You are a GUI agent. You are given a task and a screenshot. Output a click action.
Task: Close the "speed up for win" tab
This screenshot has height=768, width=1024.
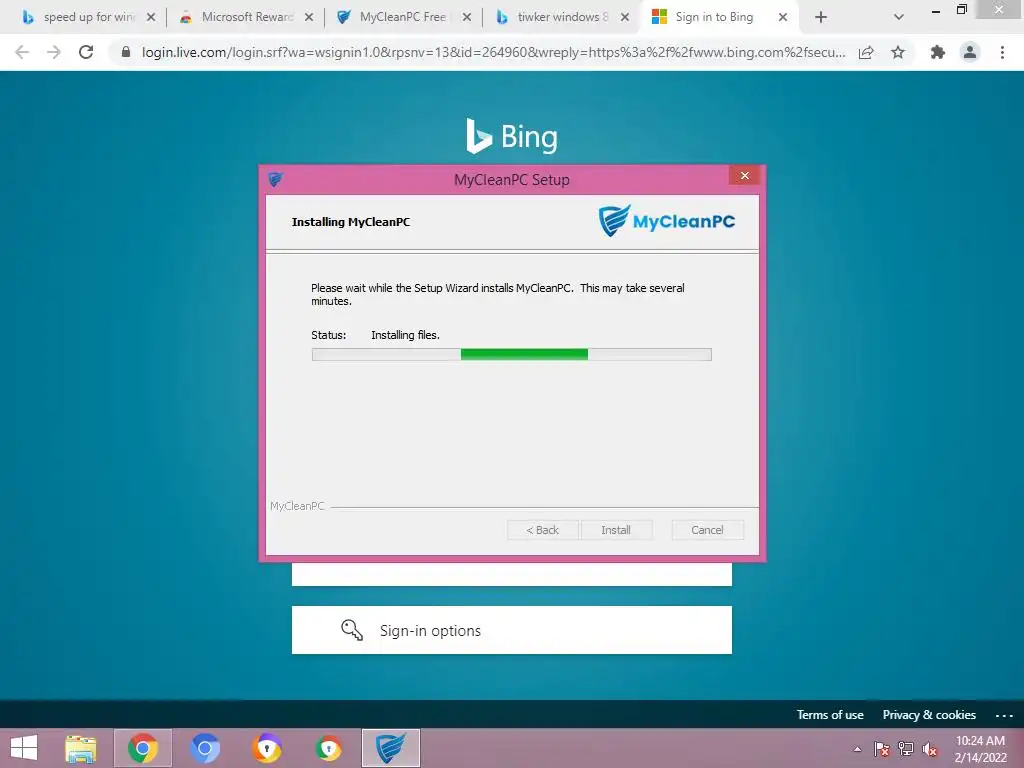click(x=151, y=17)
